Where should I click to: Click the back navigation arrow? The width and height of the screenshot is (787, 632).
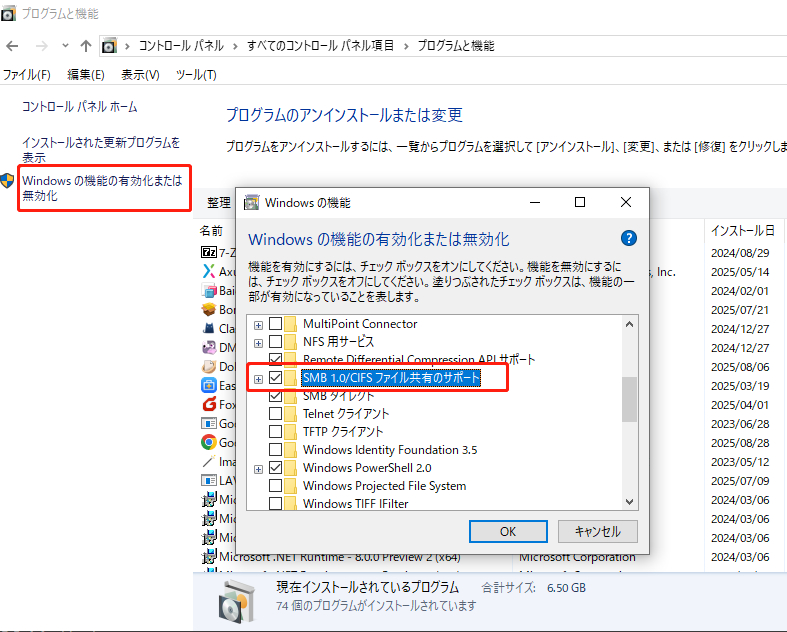[x=12, y=46]
